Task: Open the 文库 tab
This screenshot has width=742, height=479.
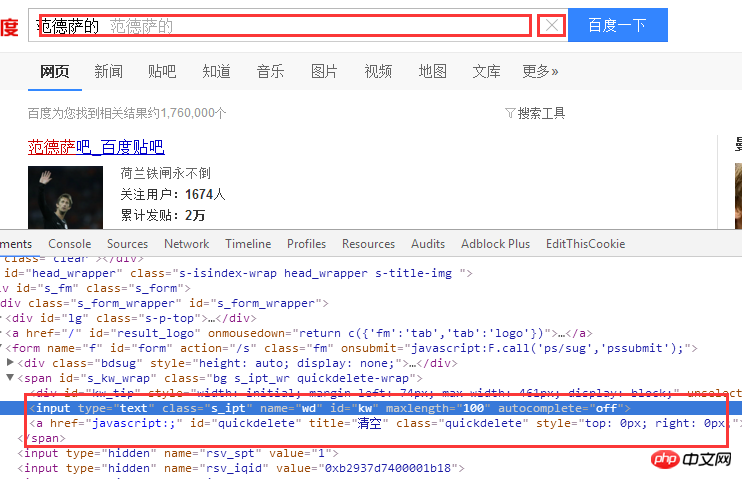Action: (x=486, y=71)
